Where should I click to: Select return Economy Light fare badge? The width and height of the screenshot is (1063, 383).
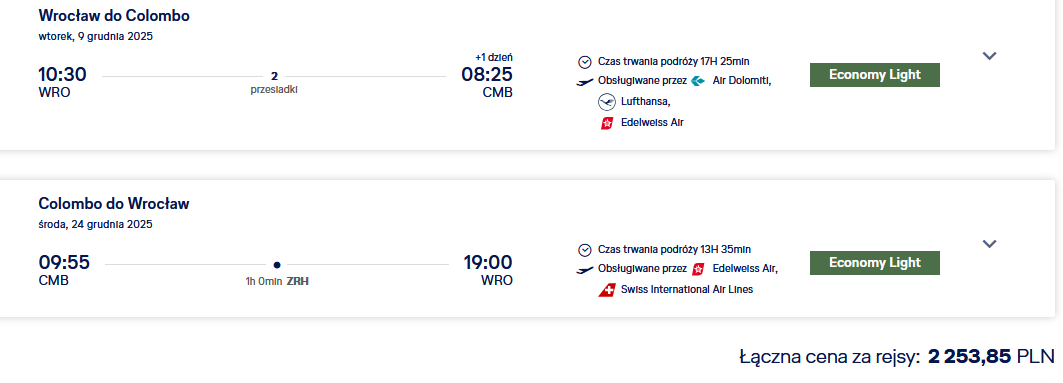875,262
